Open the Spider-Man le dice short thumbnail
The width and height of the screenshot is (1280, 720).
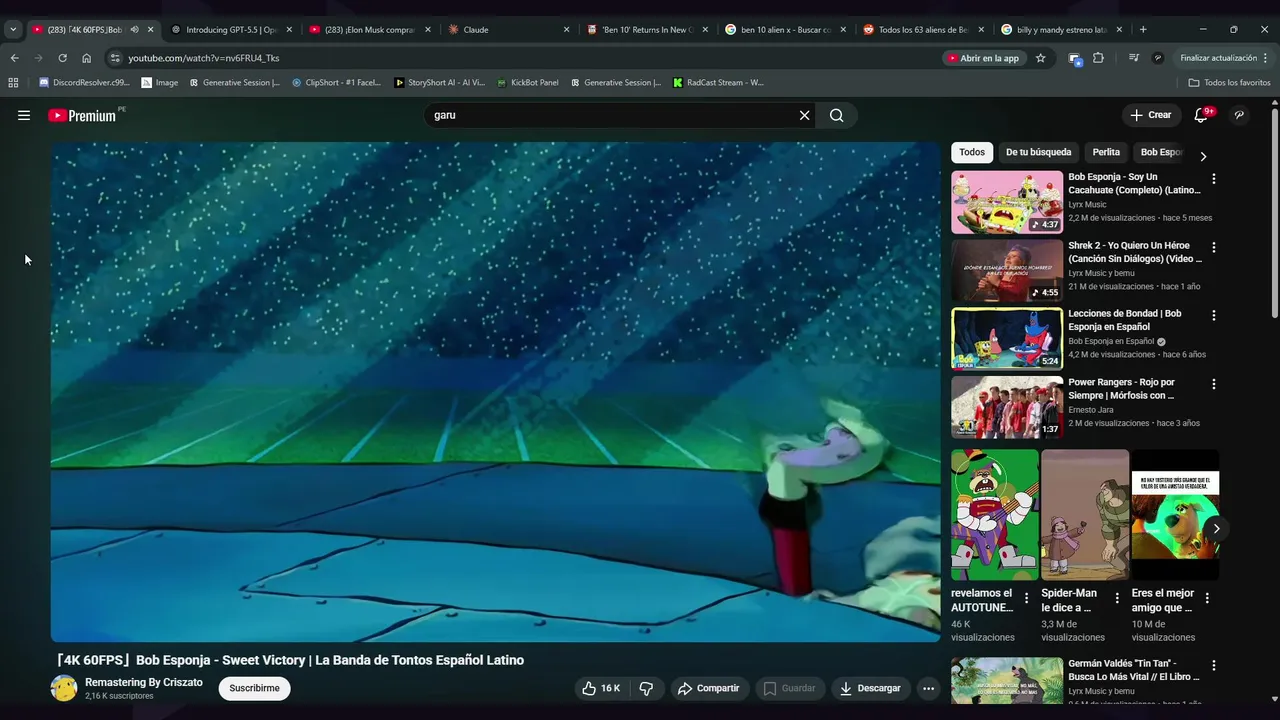point(1085,514)
